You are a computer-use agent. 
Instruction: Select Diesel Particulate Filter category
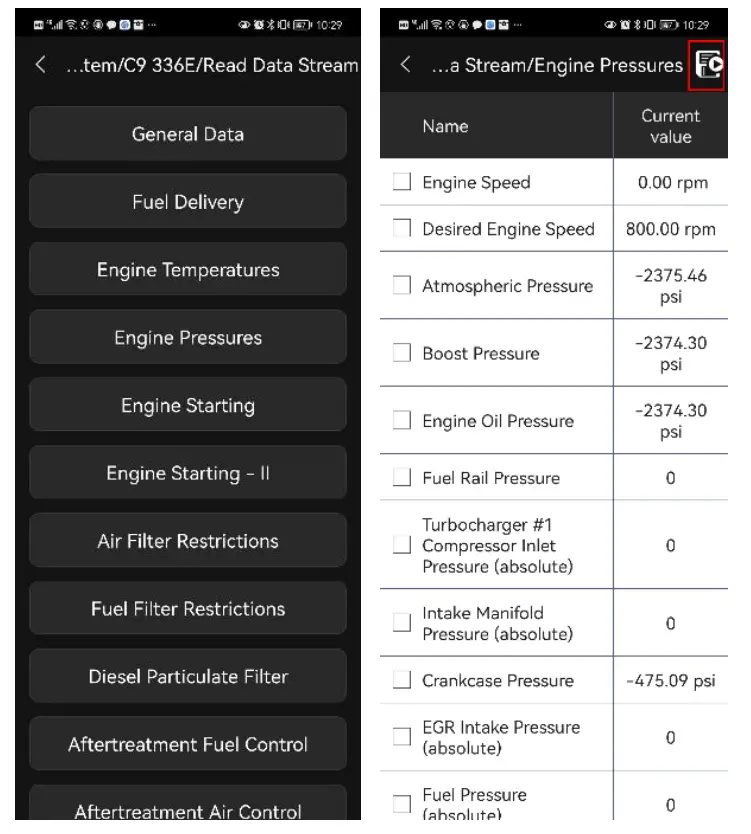tap(188, 677)
